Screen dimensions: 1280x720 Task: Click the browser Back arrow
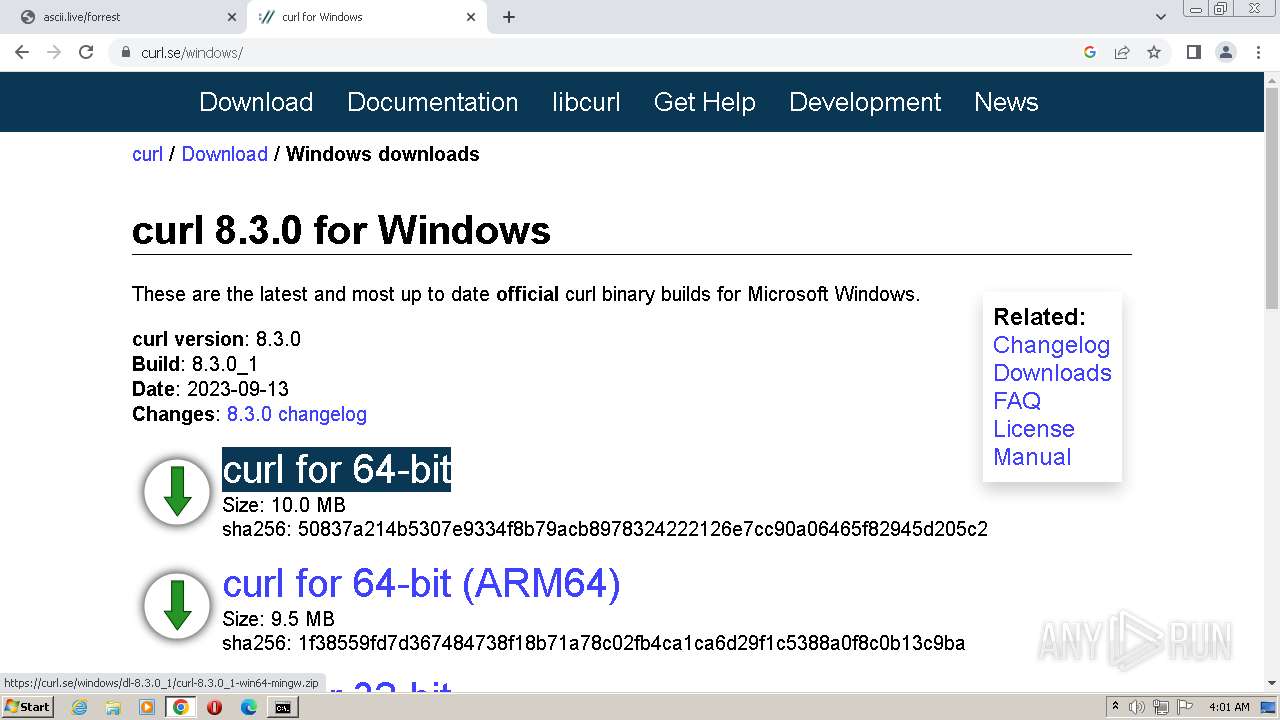tap(22, 52)
